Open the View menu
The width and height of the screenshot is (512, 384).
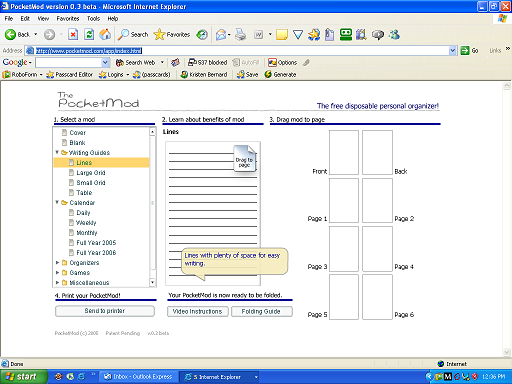click(x=43, y=19)
